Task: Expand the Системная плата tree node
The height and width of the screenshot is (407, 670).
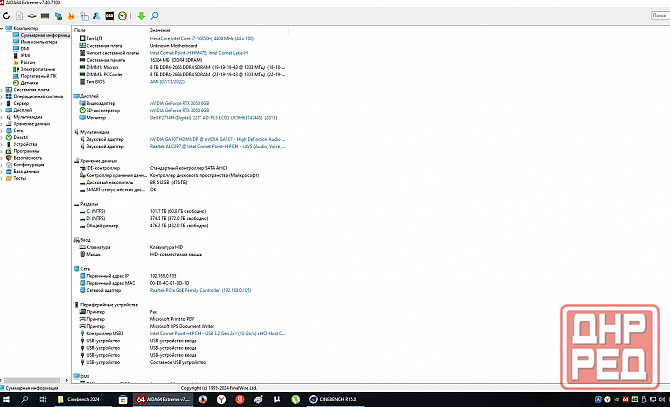Action: (x=4, y=89)
